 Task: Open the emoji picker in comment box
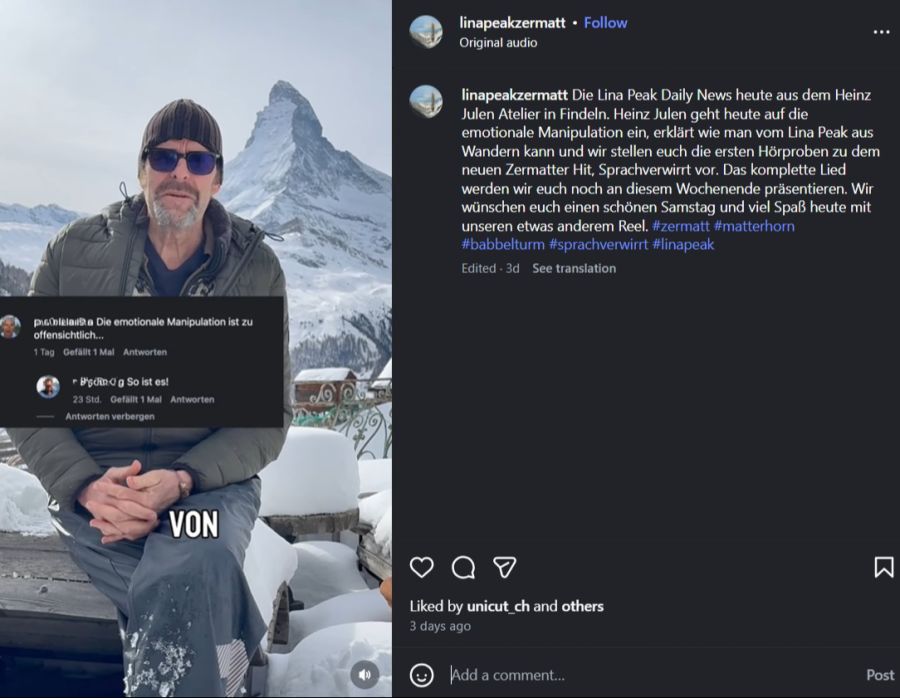coord(422,675)
